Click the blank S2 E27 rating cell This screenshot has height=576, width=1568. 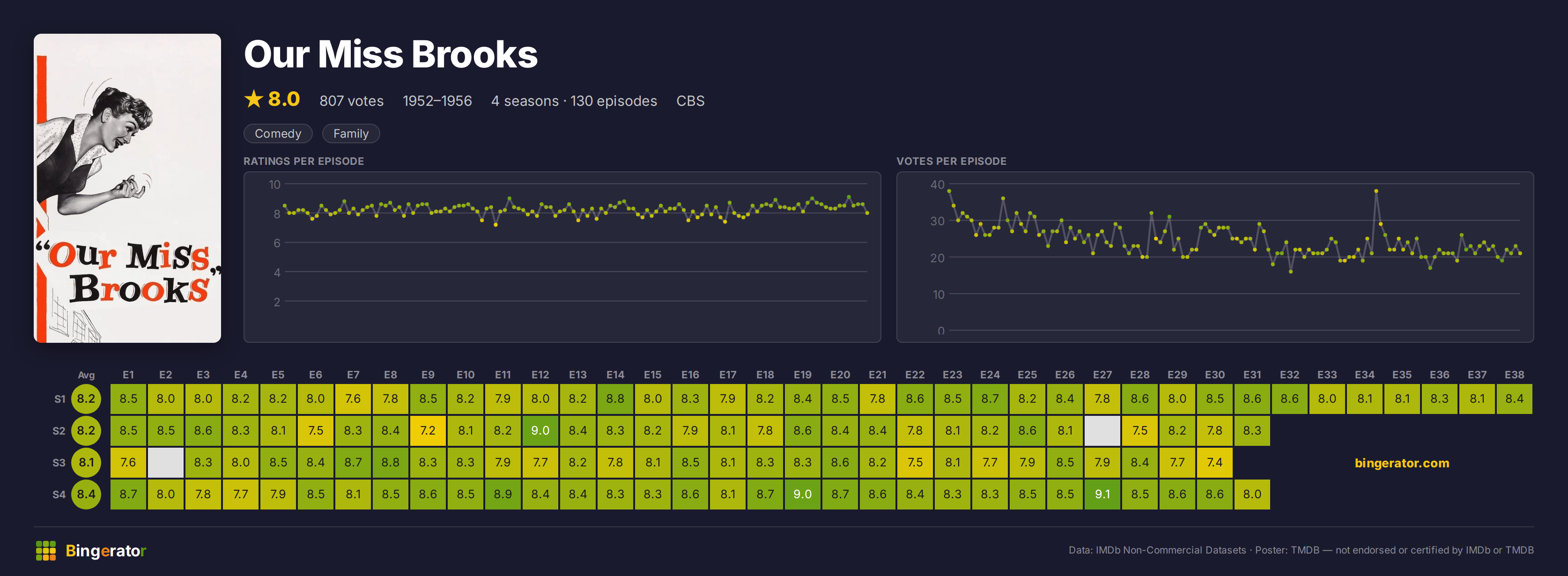tap(1102, 430)
